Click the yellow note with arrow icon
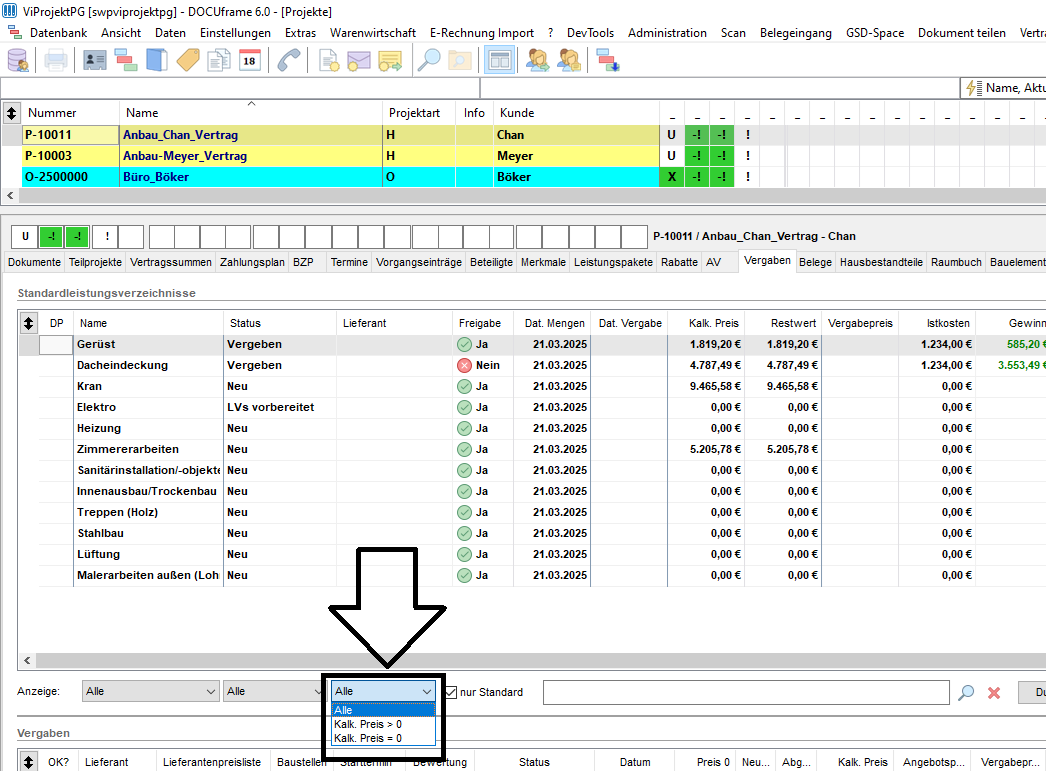 [x=390, y=61]
